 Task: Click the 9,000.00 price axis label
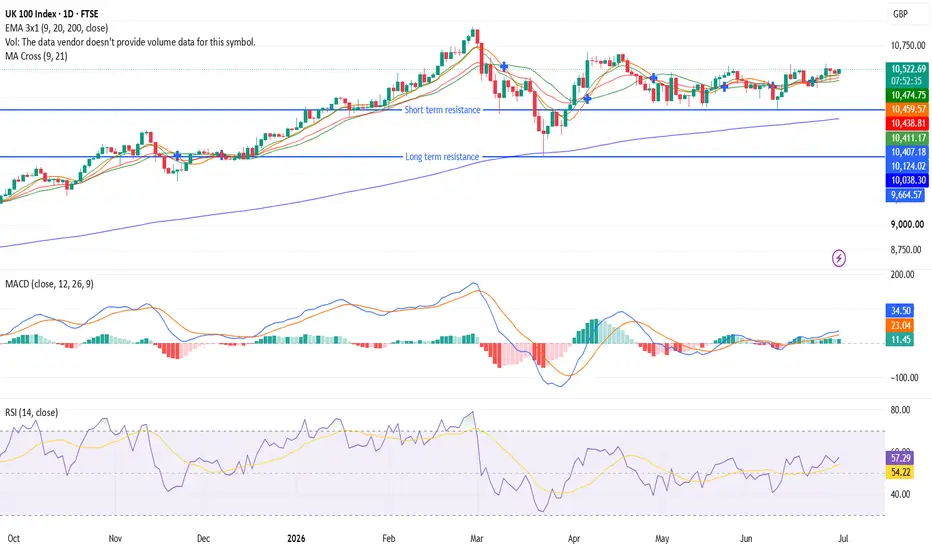(x=907, y=225)
